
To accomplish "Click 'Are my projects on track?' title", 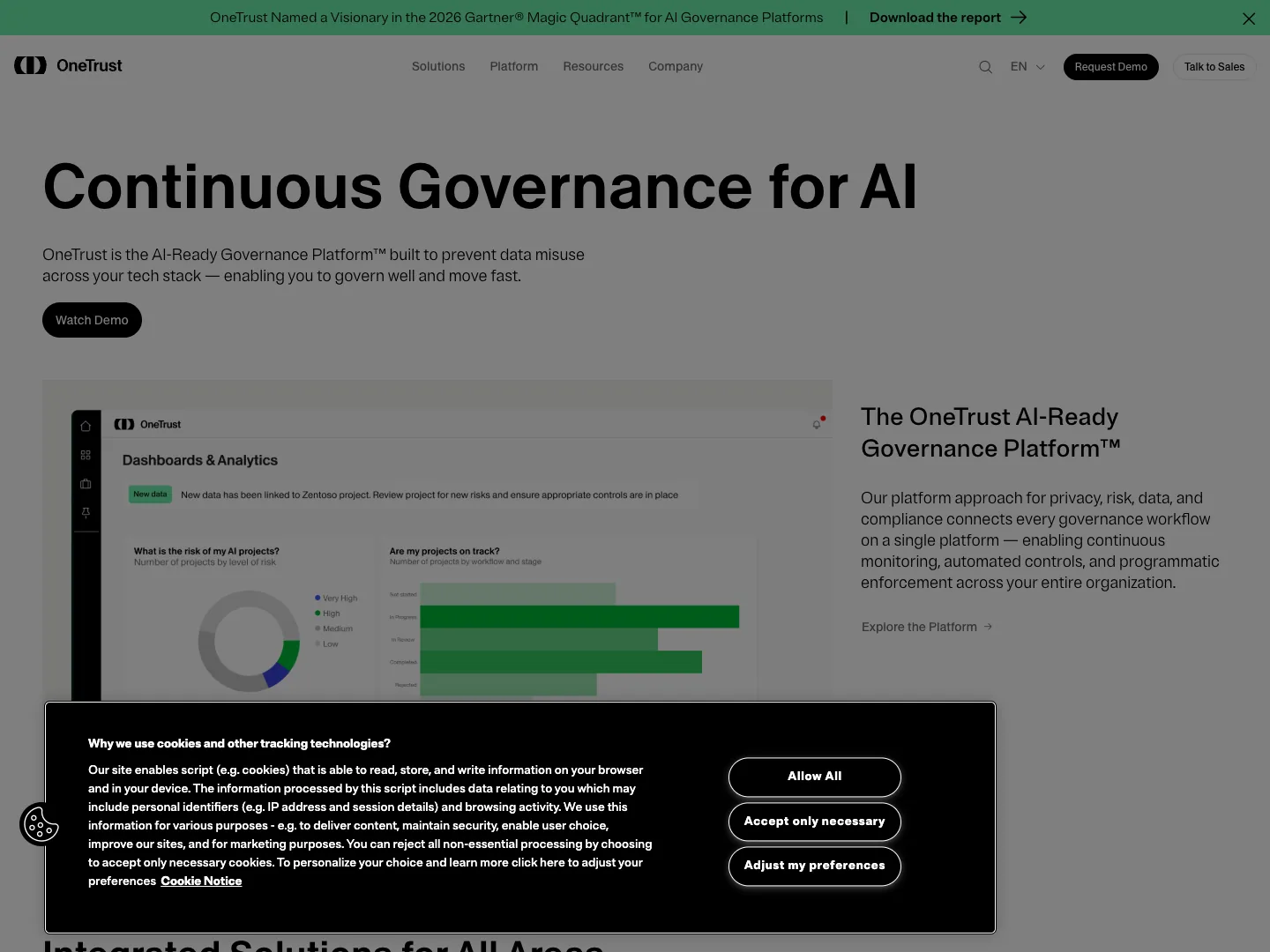I will tap(444, 551).
